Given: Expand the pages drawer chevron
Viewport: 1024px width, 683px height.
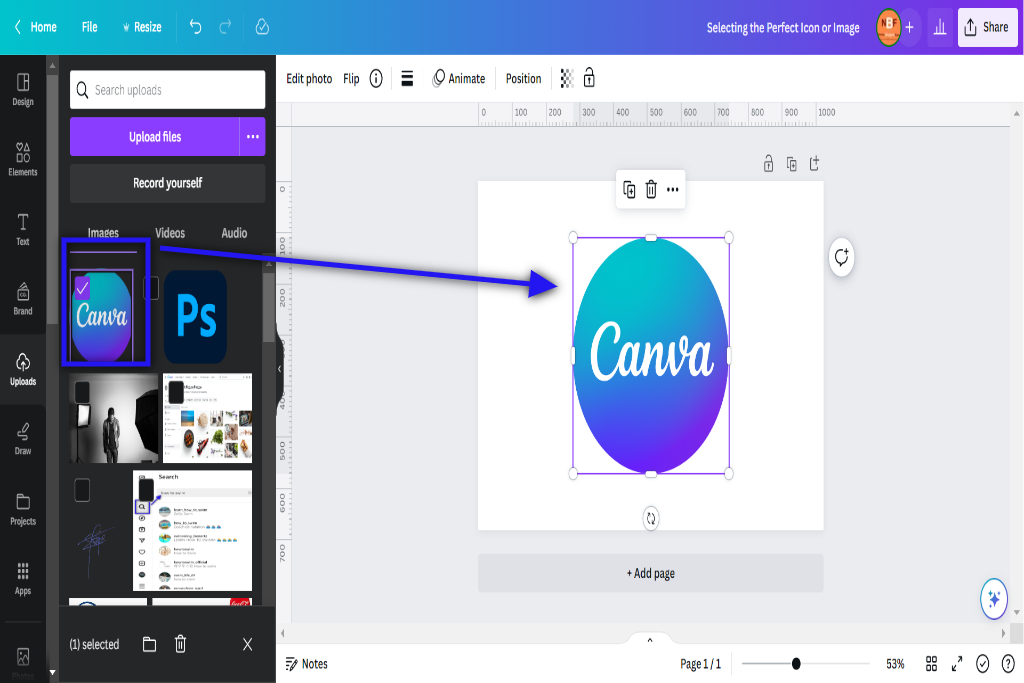Looking at the screenshot, I should pos(650,640).
